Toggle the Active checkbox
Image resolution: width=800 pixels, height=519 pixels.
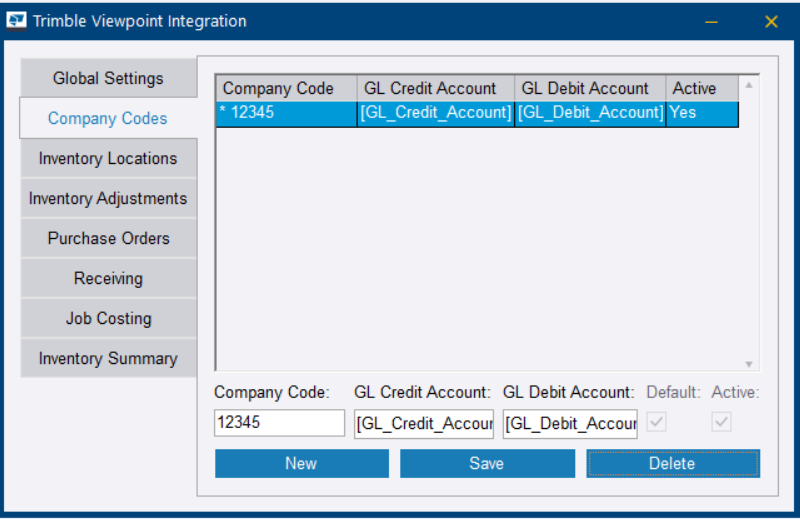point(721,422)
